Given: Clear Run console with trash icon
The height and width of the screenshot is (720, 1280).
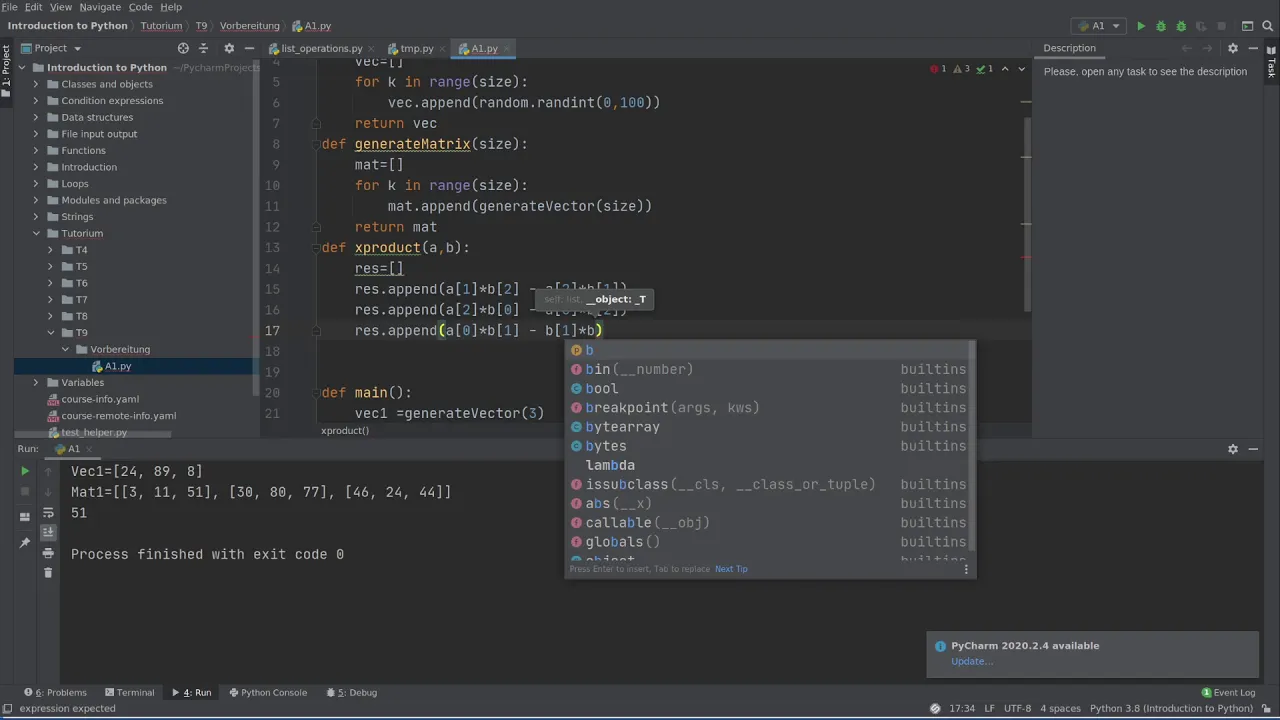Looking at the screenshot, I should [48, 573].
